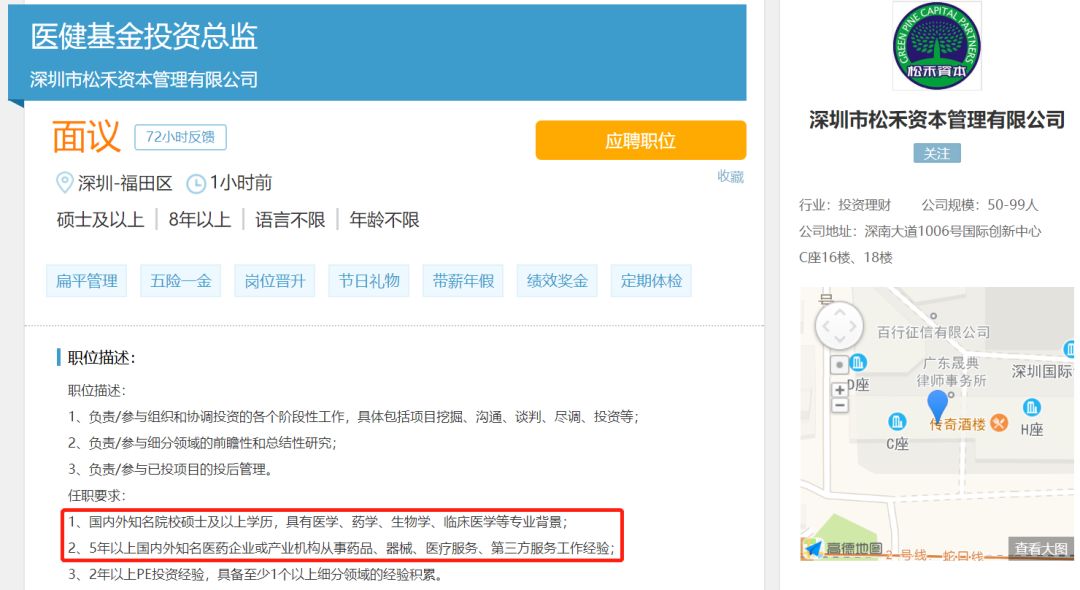Select the 节日礼物 benefit tag
1080x590 pixels.
[x=369, y=281]
